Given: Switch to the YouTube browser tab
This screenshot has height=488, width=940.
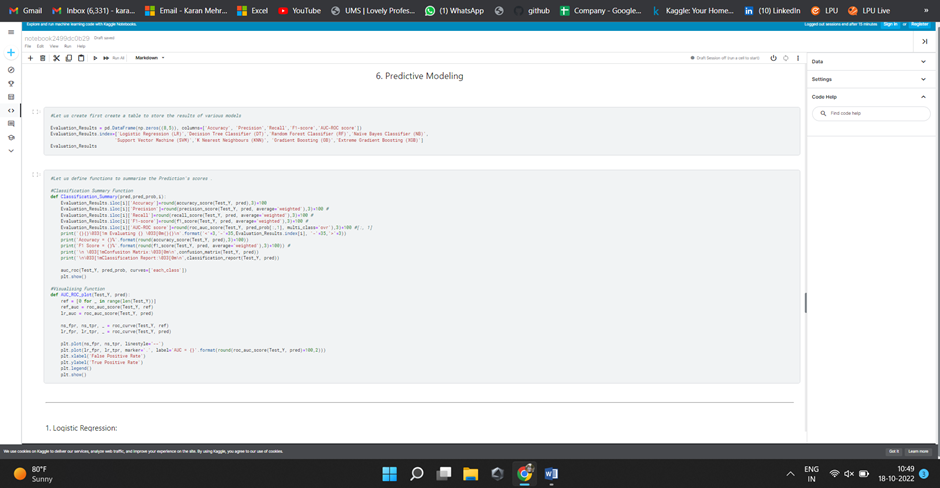Looking at the screenshot, I should tap(300, 11).
